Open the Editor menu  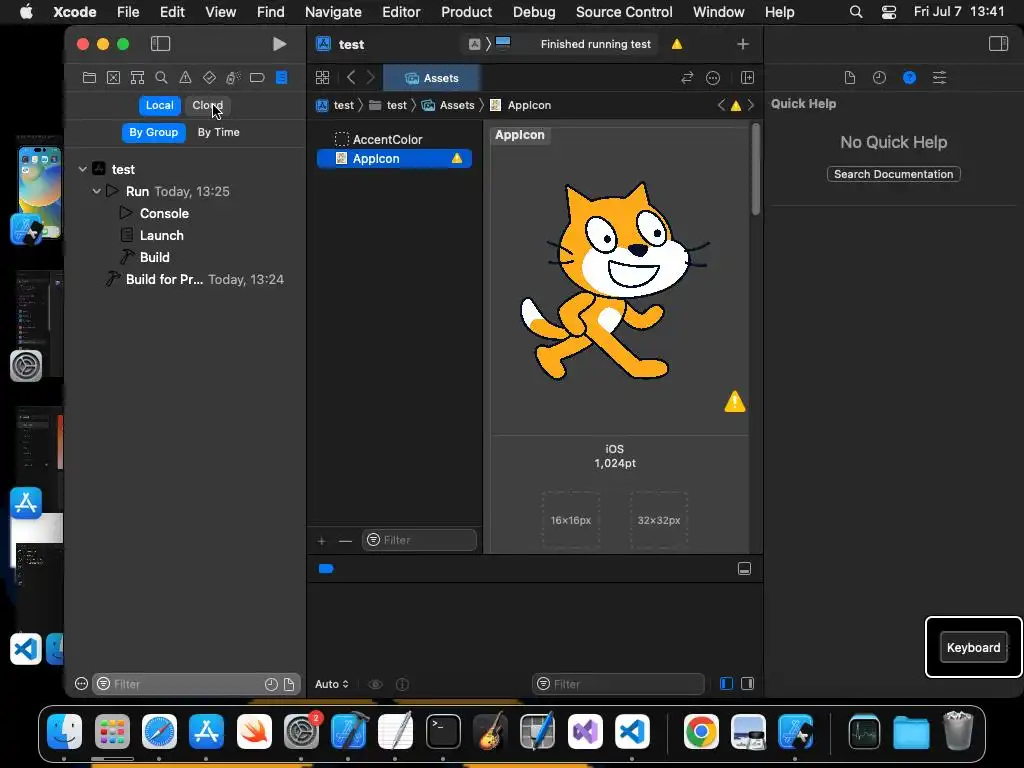(x=401, y=12)
